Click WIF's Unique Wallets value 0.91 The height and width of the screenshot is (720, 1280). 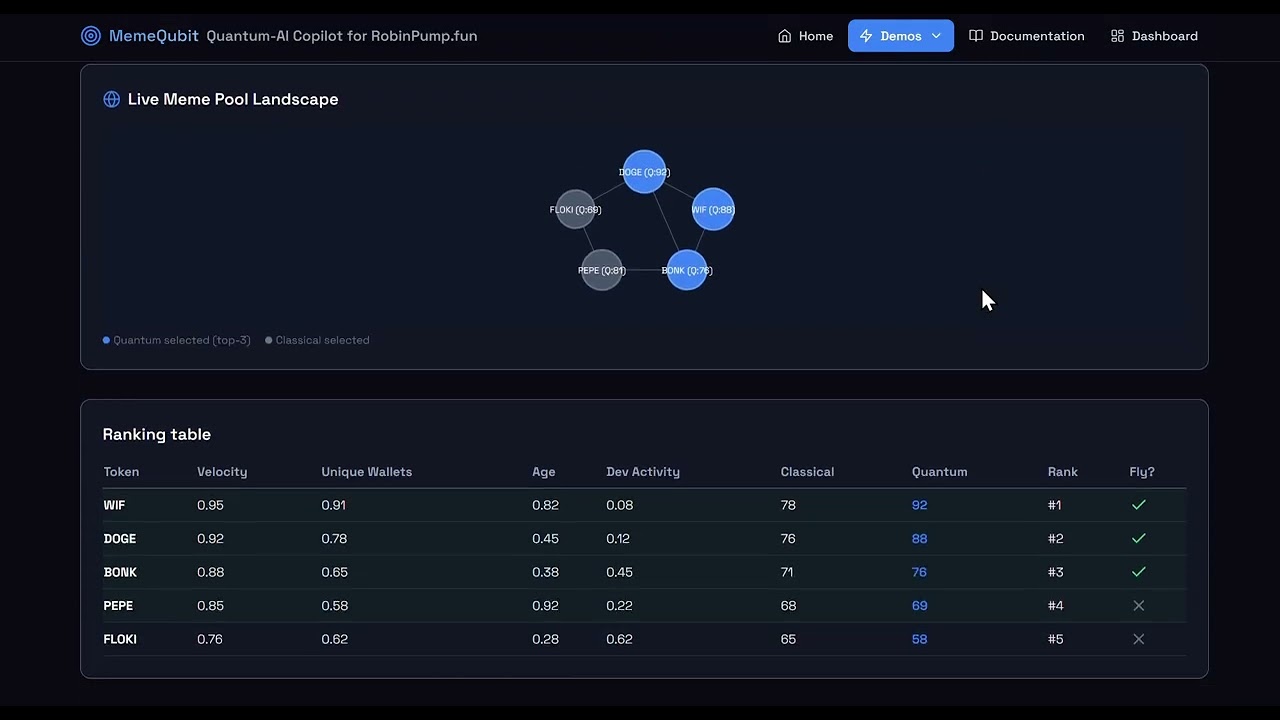pyautogui.click(x=334, y=505)
